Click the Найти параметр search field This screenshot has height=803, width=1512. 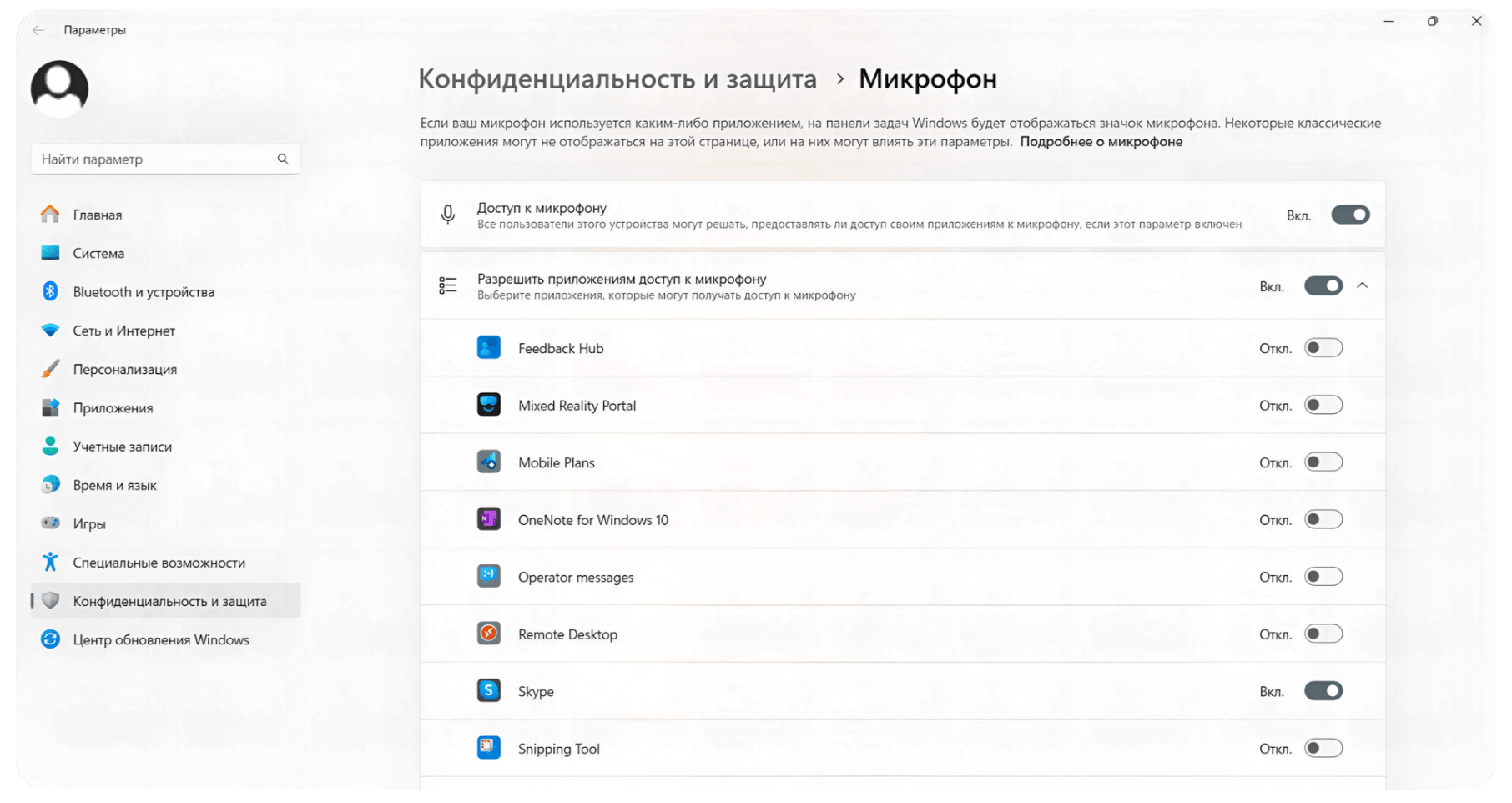pyautogui.click(x=165, y=159)
